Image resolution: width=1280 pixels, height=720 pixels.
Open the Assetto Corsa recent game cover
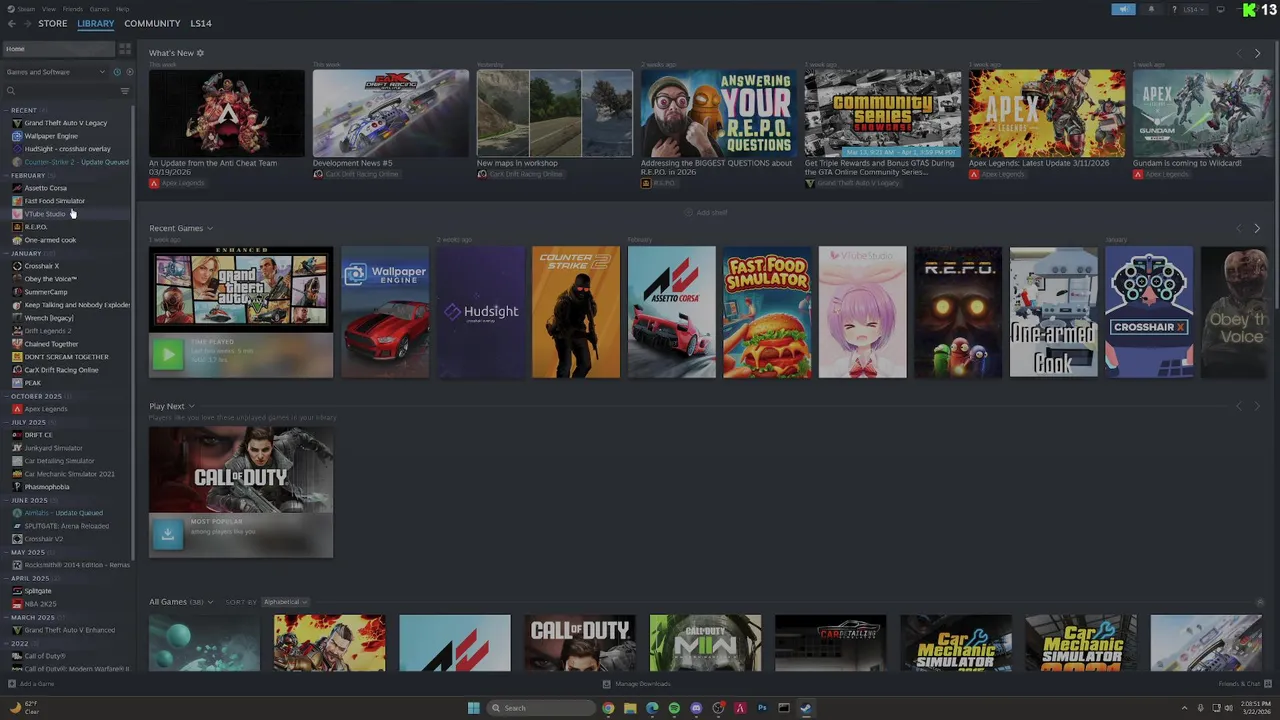[672, 312]
